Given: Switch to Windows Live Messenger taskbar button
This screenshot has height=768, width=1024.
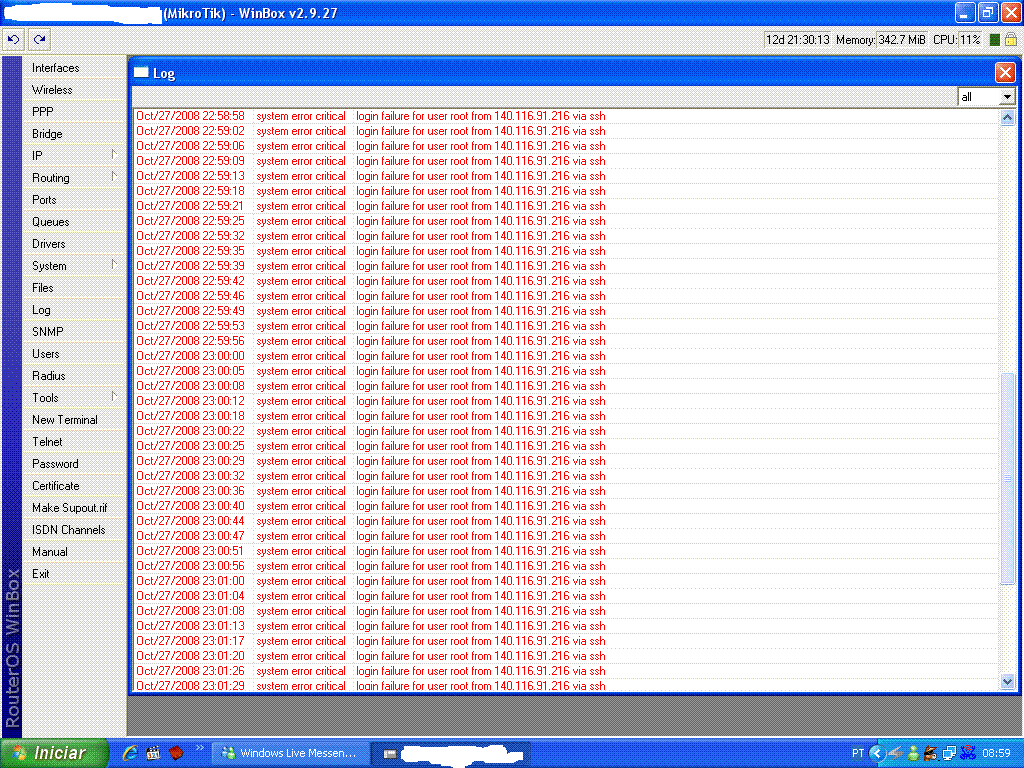Looking at the screenshot, I should (x=290, y=753).
